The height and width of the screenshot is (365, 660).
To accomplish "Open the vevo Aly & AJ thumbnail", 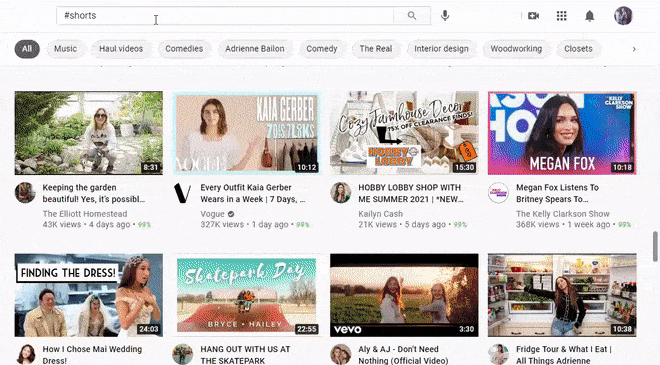I will tap(405, 295).
